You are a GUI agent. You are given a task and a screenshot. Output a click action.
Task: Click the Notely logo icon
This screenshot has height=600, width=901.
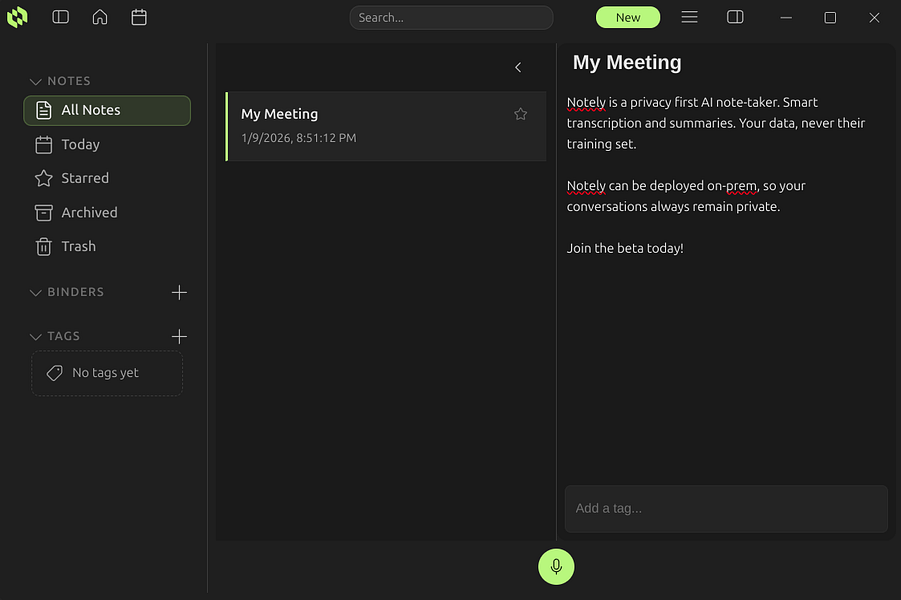pyautogui.click(x=17, y=17)
